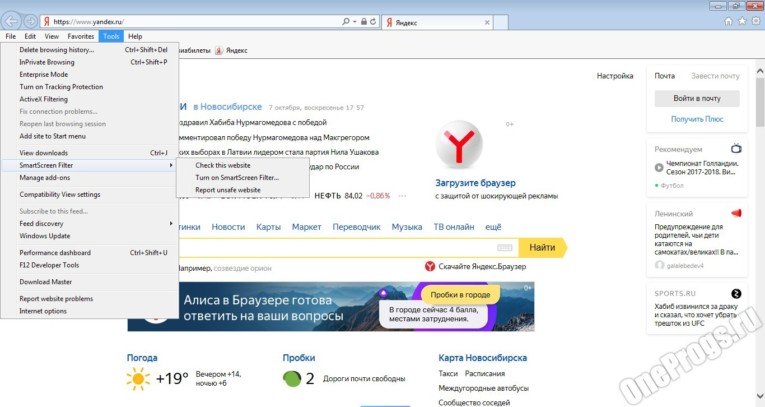Click the lock security icon in address bar
Viewport: 765px width, 407px height.
tap(363, 21)
